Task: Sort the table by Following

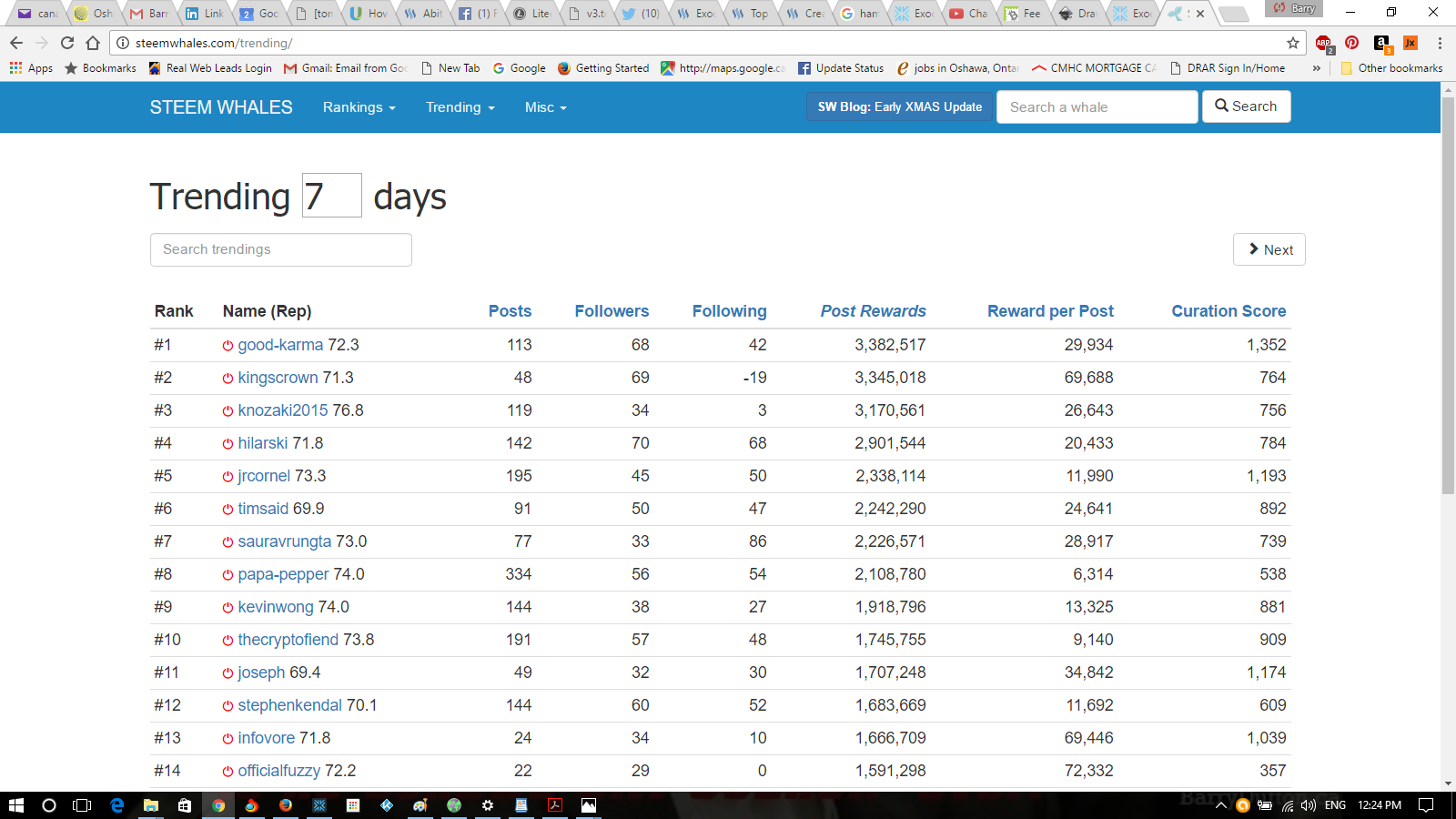Action: click(x=729, y=311)
